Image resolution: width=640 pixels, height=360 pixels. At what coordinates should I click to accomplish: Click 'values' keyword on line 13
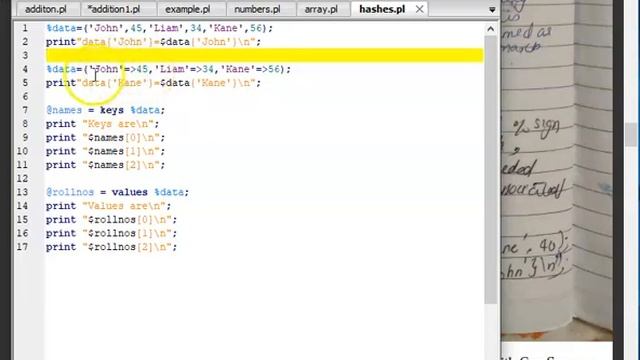point(130,192)
